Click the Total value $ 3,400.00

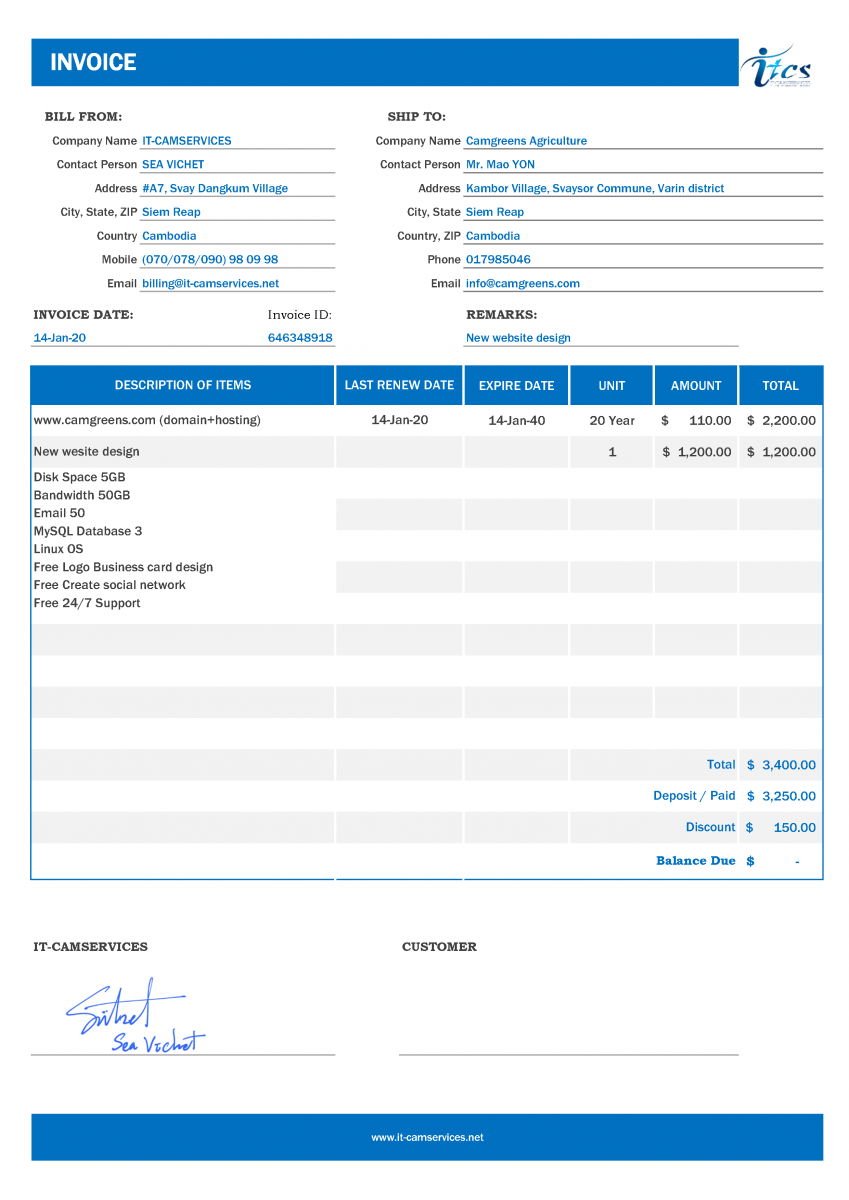[x=781, y=765]
